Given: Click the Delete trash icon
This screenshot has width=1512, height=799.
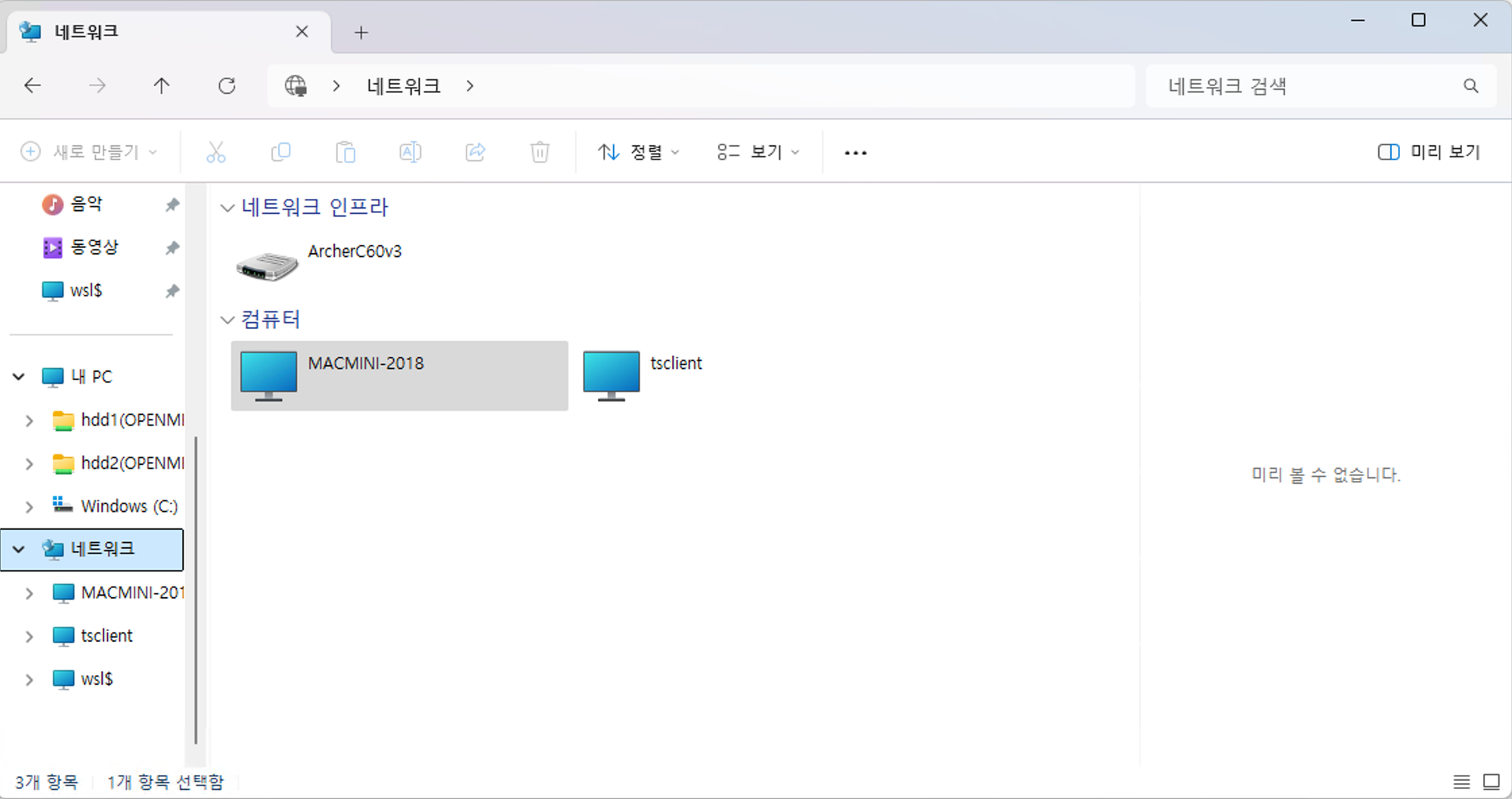Looking at the screenshot, I should (x=540, y=153).
